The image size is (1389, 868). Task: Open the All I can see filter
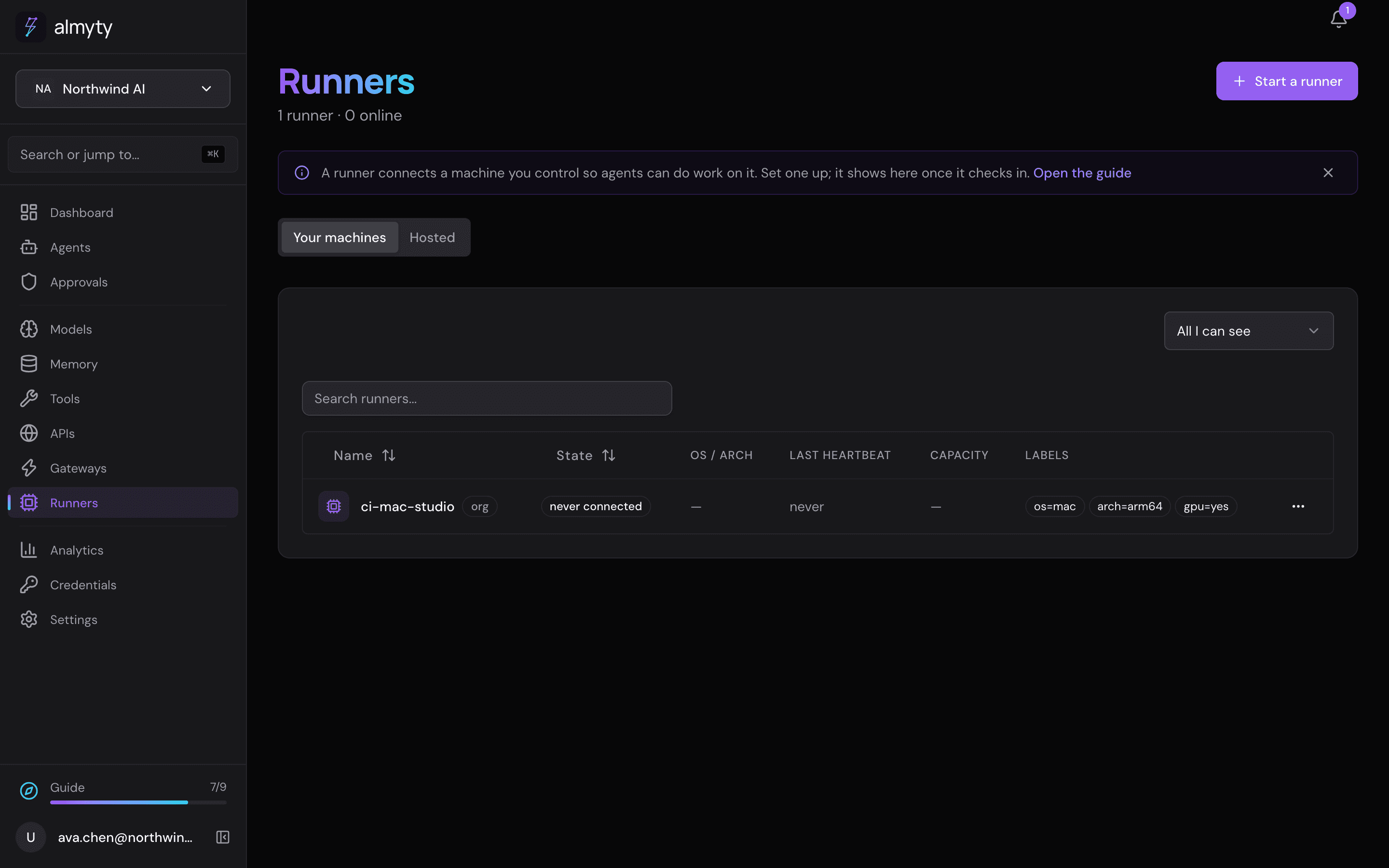1248,331
